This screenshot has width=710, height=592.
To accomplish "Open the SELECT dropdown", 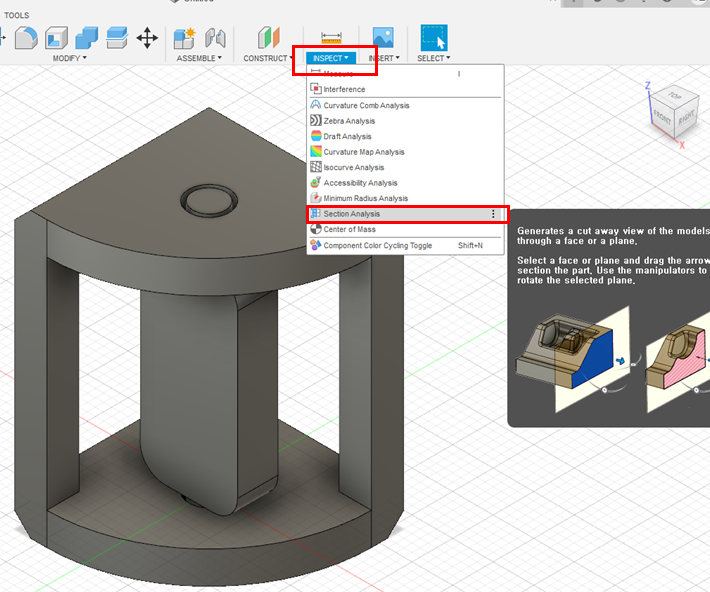I will (434, 58).
